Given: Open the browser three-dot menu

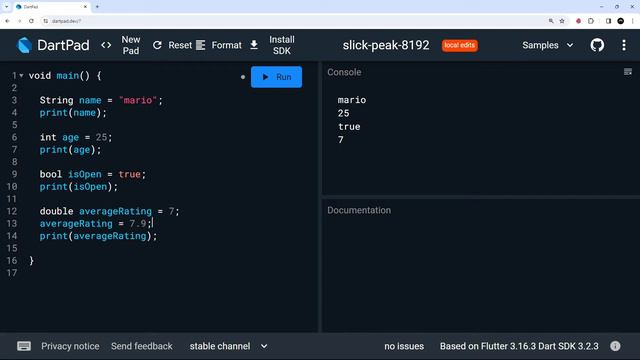Looking at the screenshot, I should pyautogui.click(x=632, y=21).
